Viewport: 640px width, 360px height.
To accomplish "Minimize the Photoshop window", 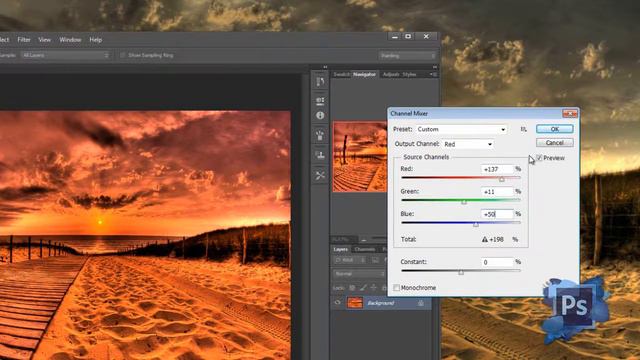I will point(394,36).
